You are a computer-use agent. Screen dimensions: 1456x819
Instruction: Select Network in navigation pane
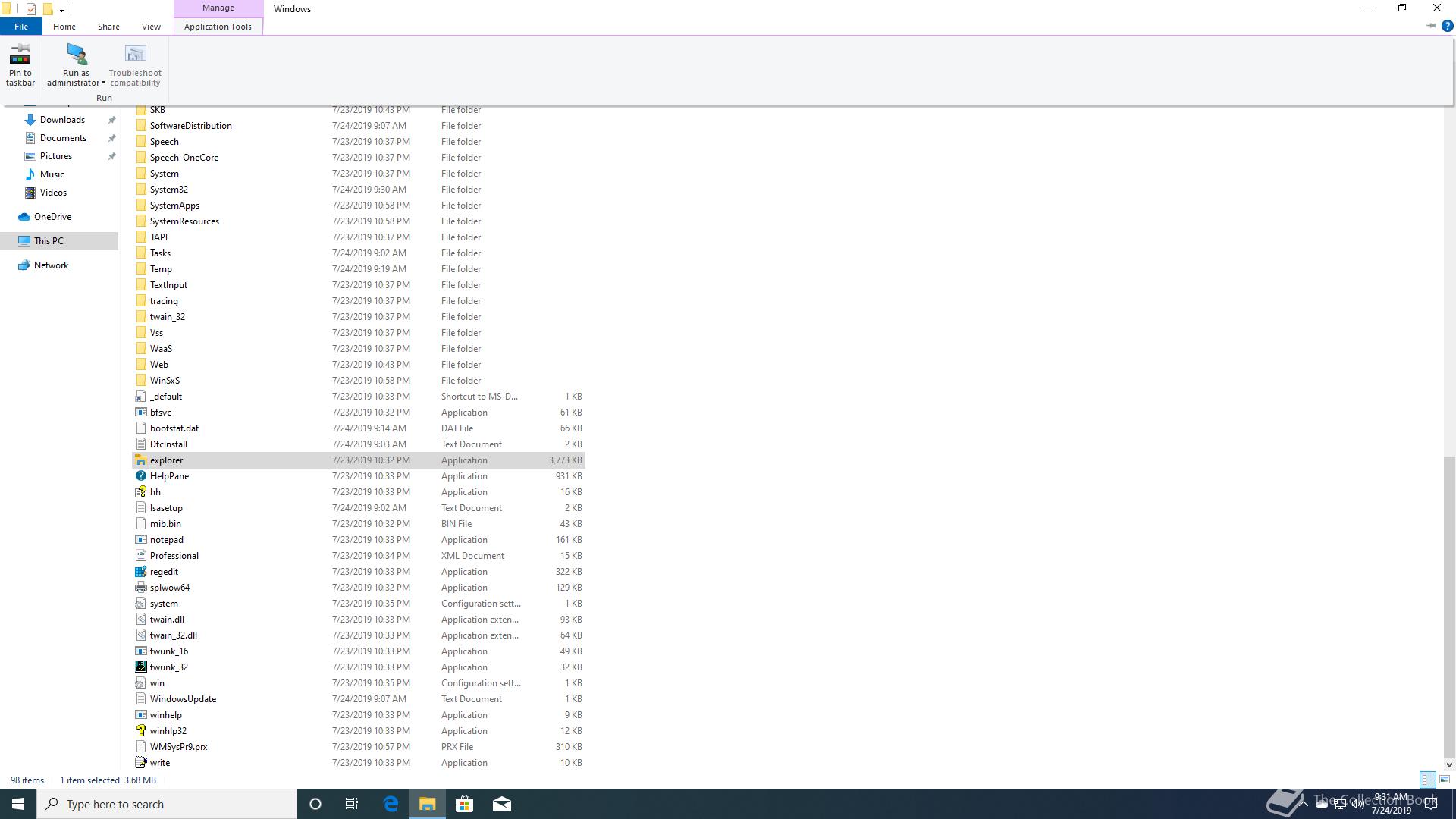[x=51, y=265]
